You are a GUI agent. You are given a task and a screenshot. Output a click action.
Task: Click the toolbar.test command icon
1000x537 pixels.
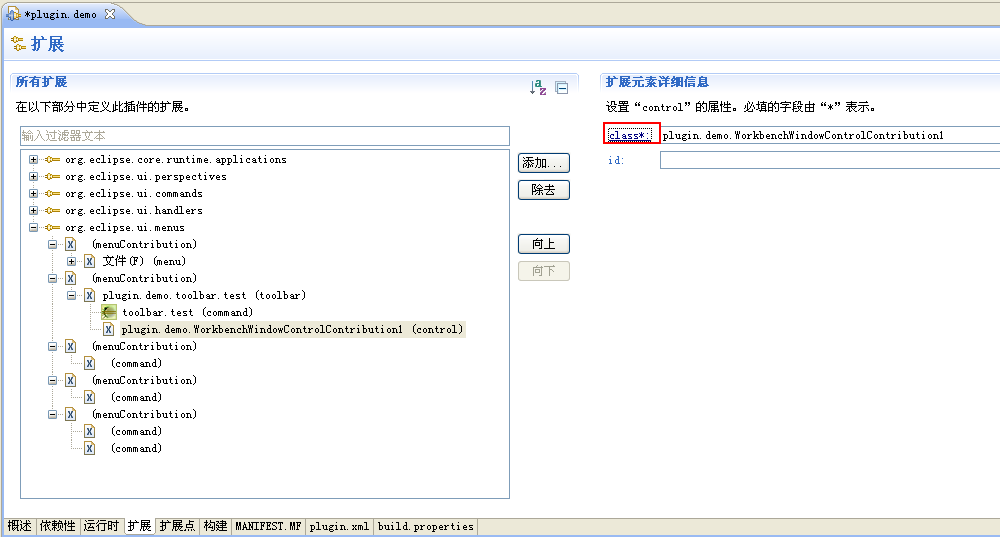[108, 313]
